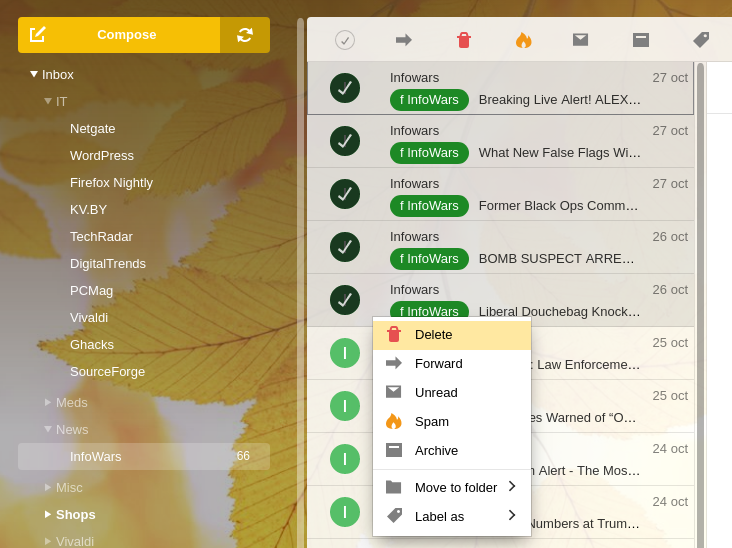The height and width of the screenshot is (548, 732).
Task: Click InfoWars label on 'BOMB SUSPECT' row
Action: [x=429, y=259]
